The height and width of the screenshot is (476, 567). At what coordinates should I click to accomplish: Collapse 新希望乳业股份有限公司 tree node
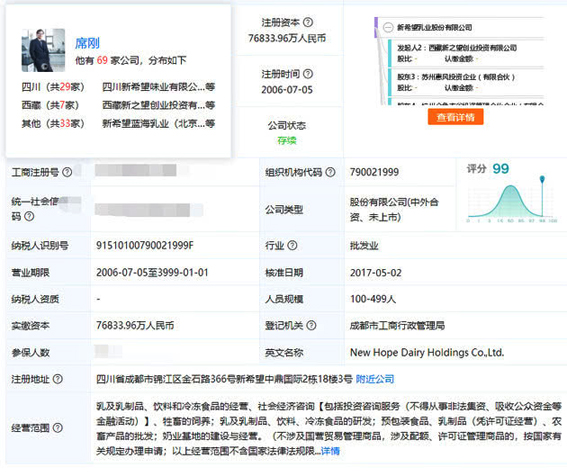point(388,27)
